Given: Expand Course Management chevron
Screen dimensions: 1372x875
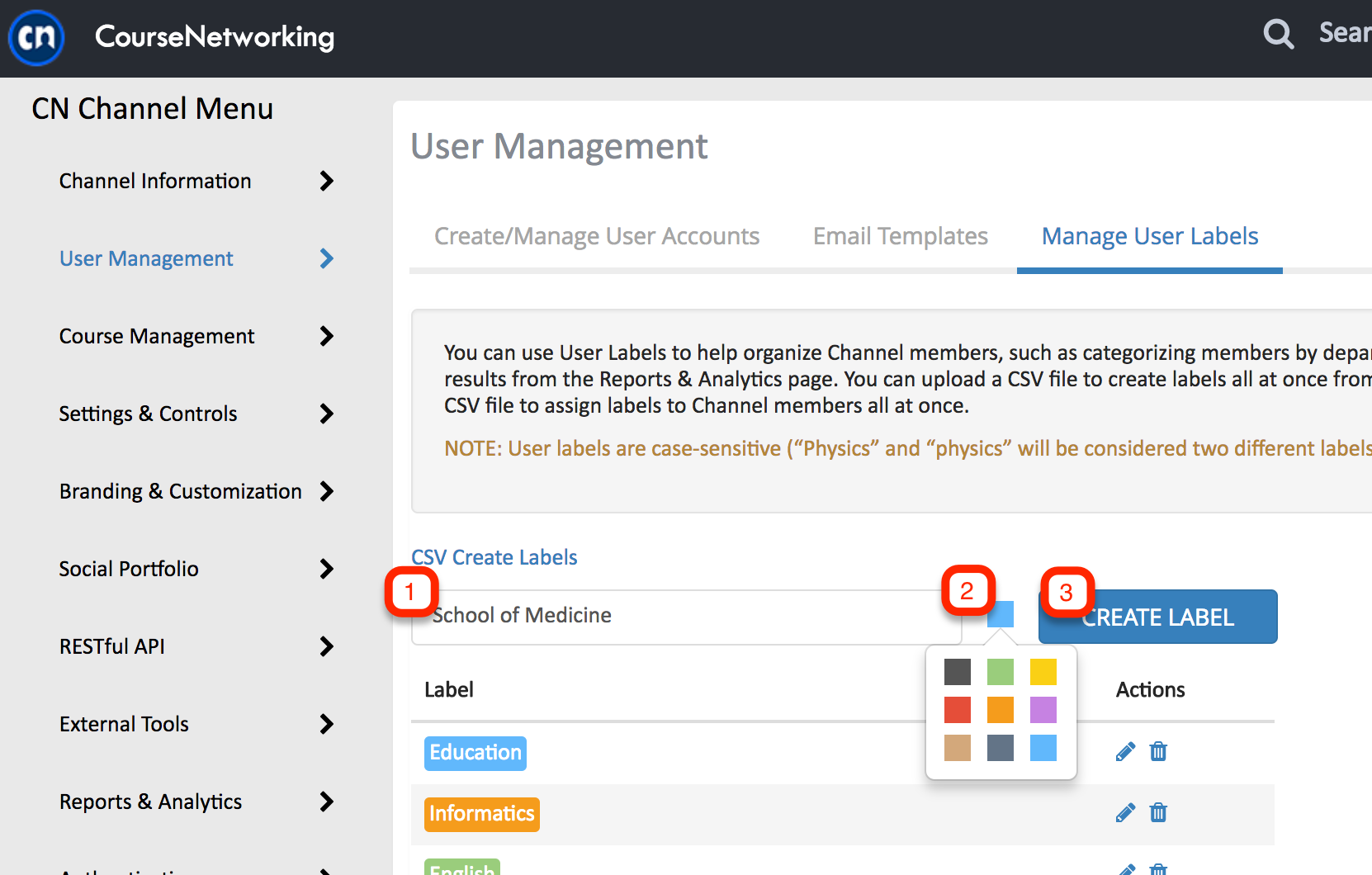Looking at the screenshot, I should click(327, 336).
